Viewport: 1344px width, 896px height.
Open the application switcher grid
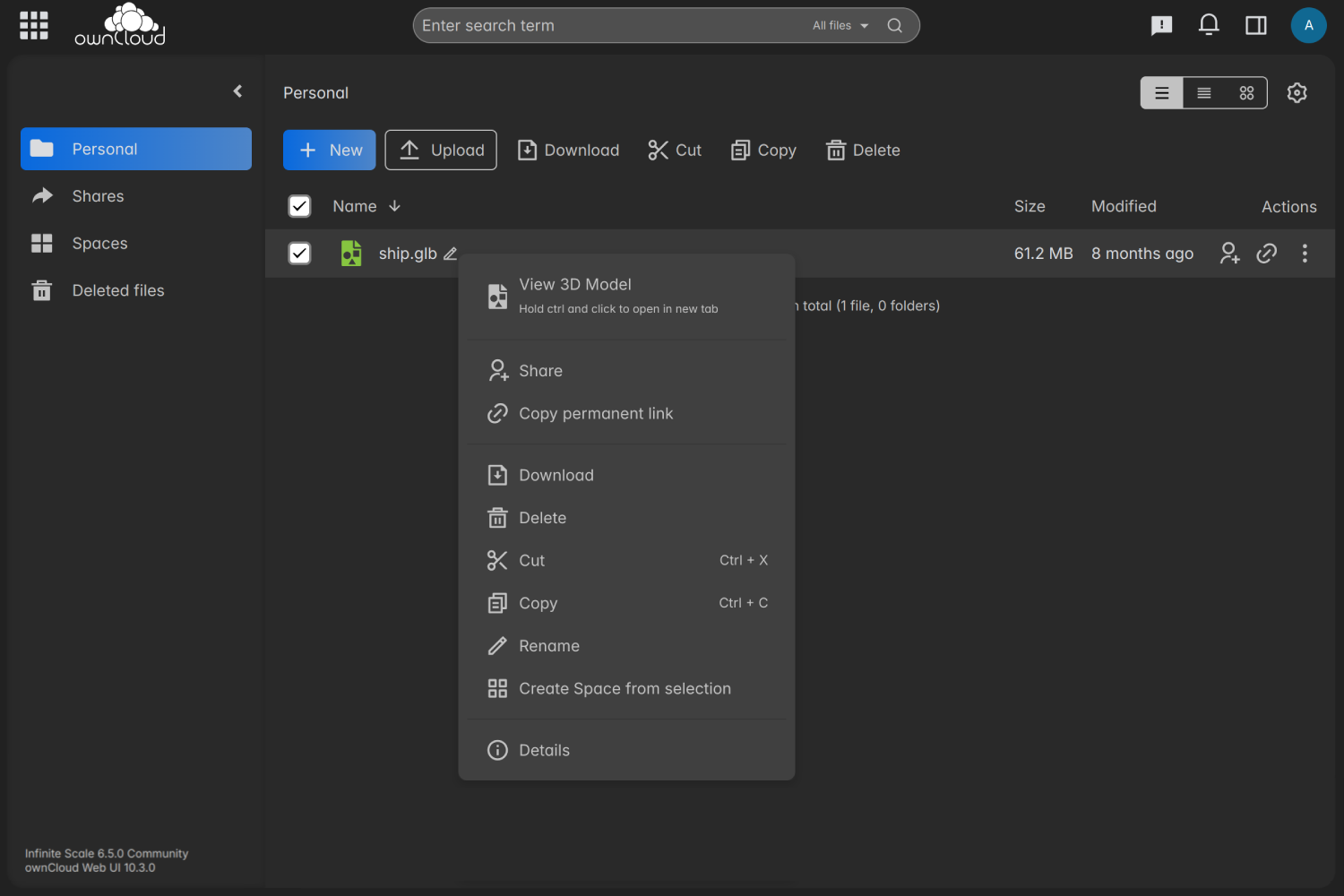point(34,25)
